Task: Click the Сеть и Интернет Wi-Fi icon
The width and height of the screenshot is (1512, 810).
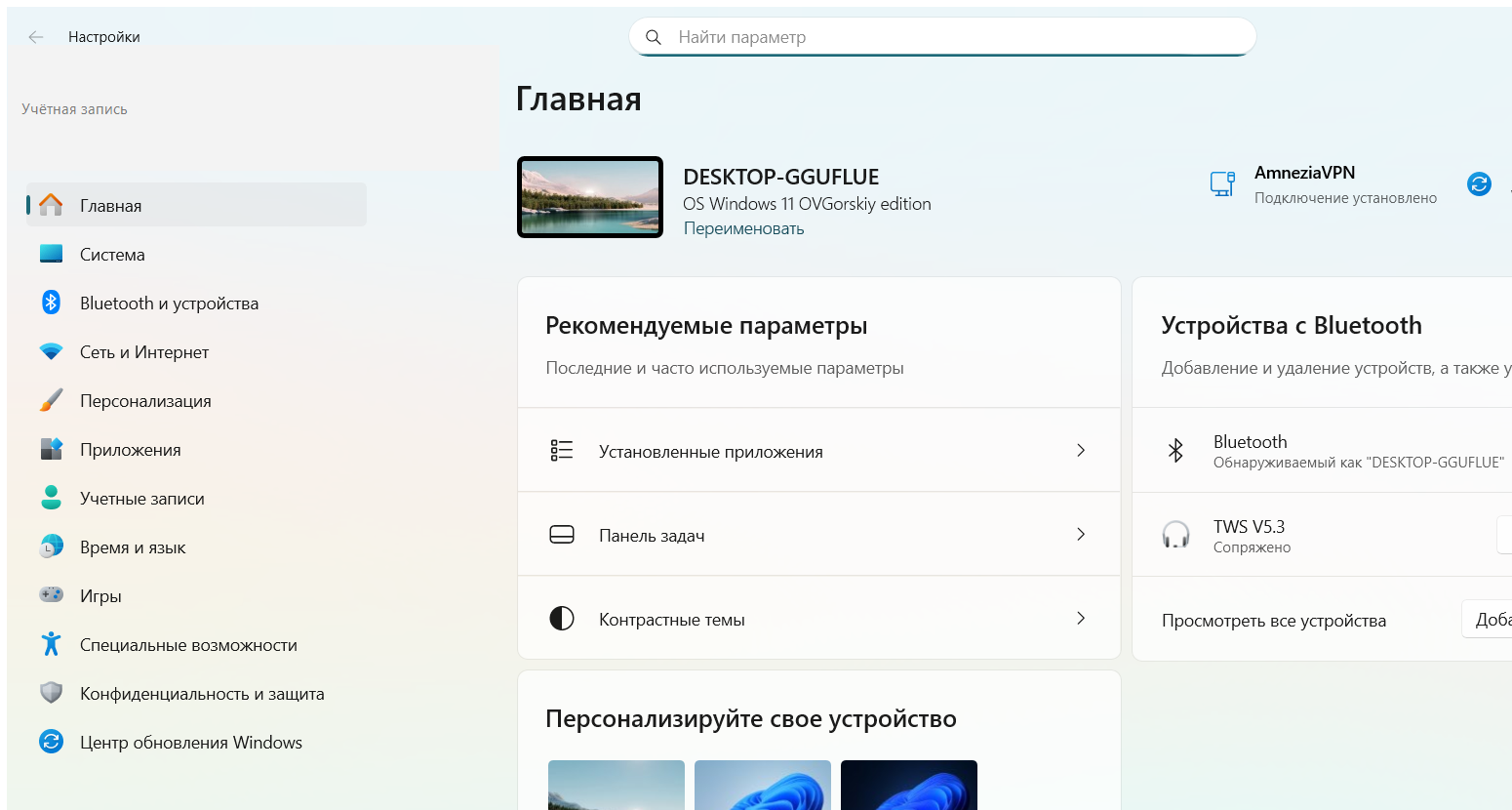Action: [51, 351]
